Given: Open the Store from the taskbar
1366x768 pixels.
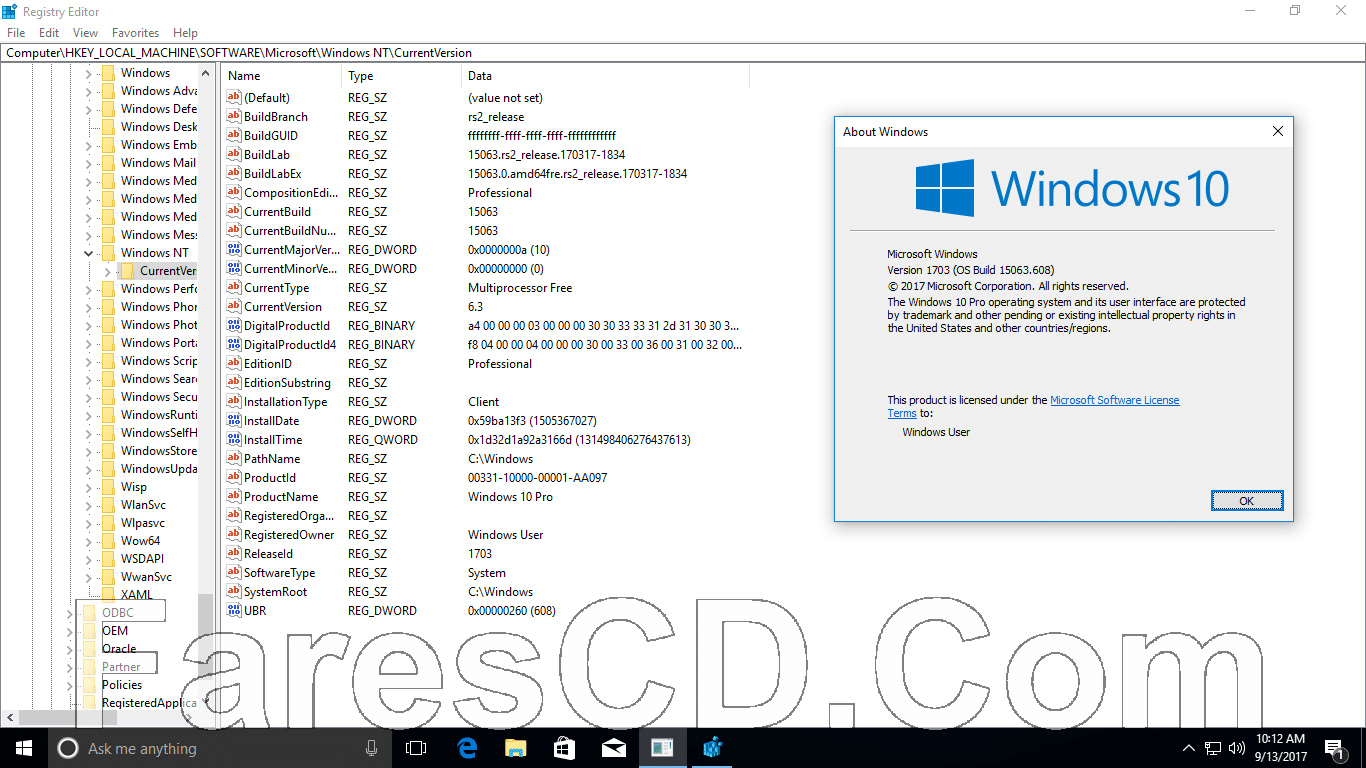Looking at the screenshot, I should [564, 748].
